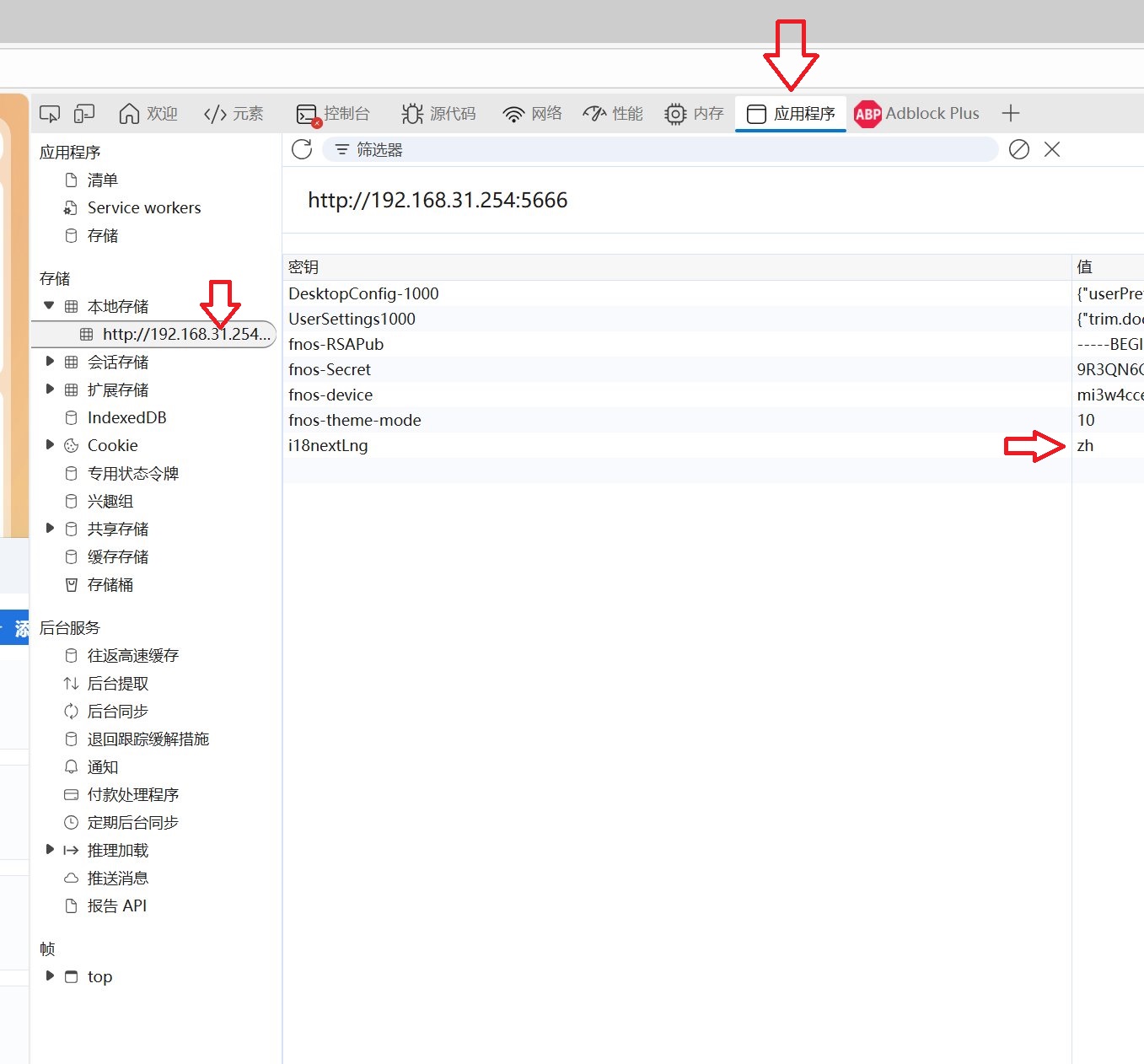This screenshot has height=1064, width=1144.
Task: Click the refresh storage icon
Action: pos(302,149)
